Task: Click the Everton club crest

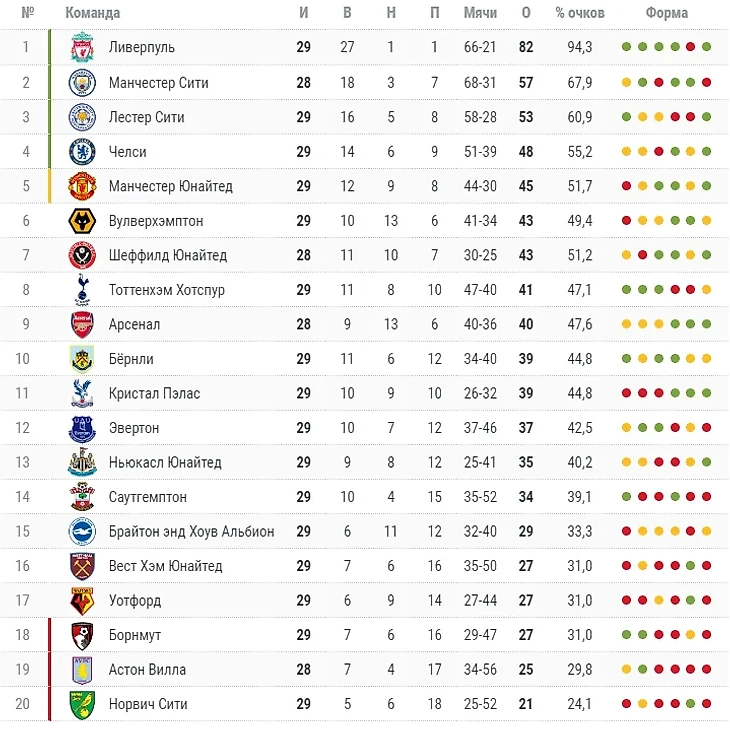Action: click(81, 428)
